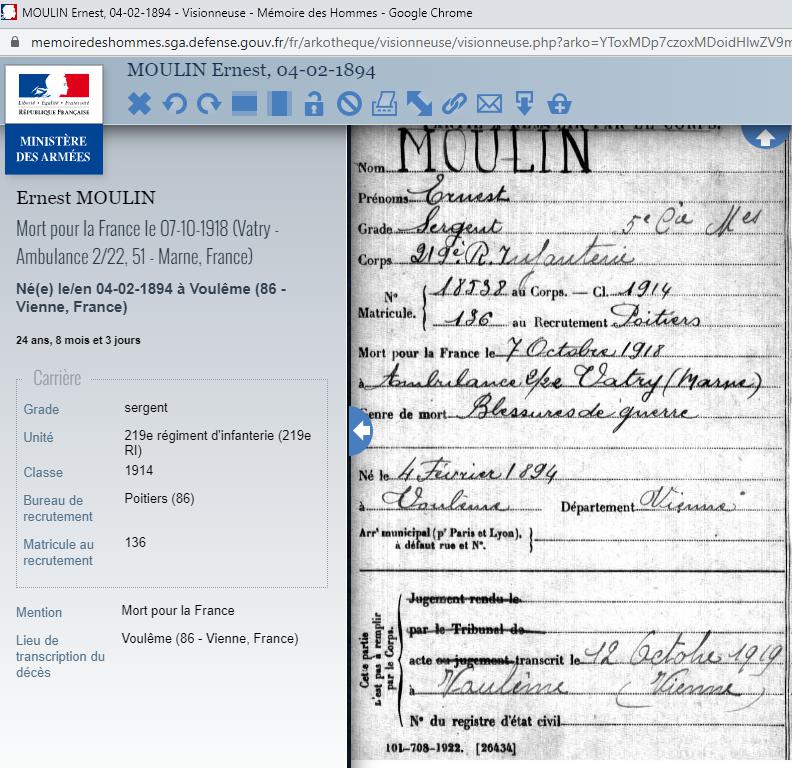This screenshot has height=768, width=792.
Task: Add record to basket icon
Action: click(559, 104)
